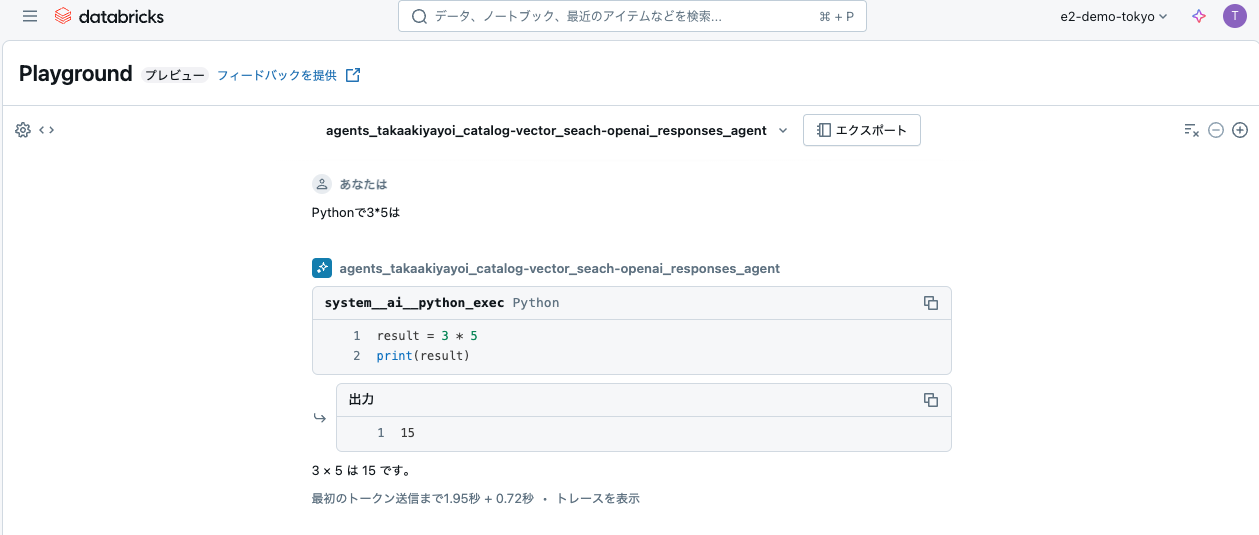Click the Databricks logo
This screenshot has height=535, width=1259.
[x=109, y=16]
